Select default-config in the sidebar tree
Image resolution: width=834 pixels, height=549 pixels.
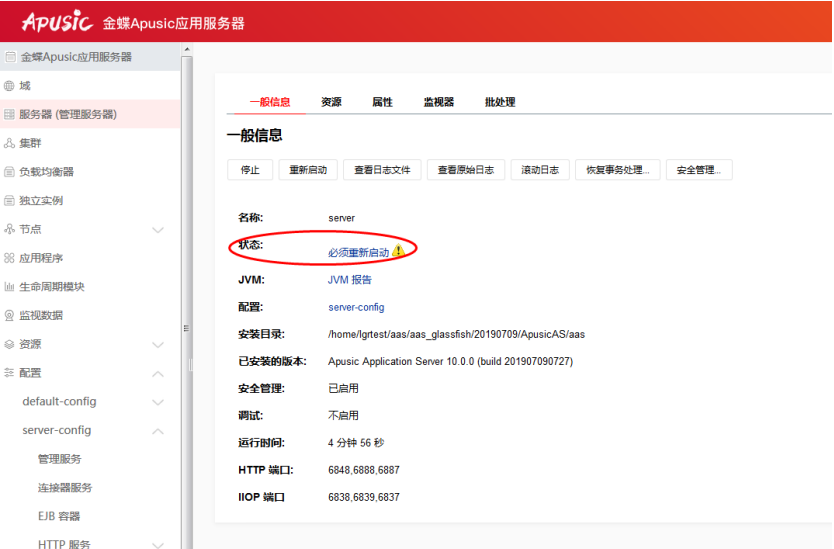59,402
